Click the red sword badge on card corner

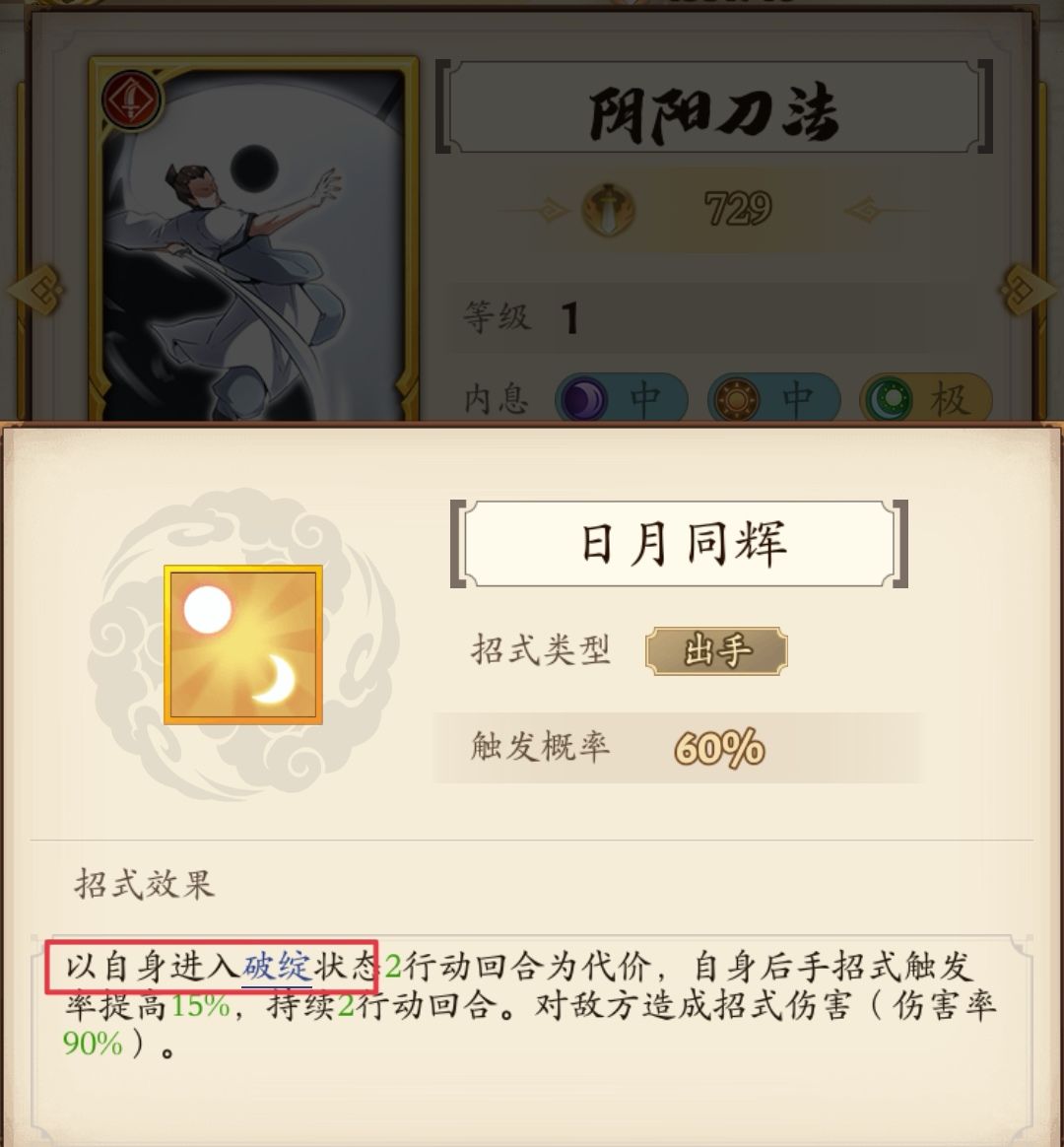[132, 101]
